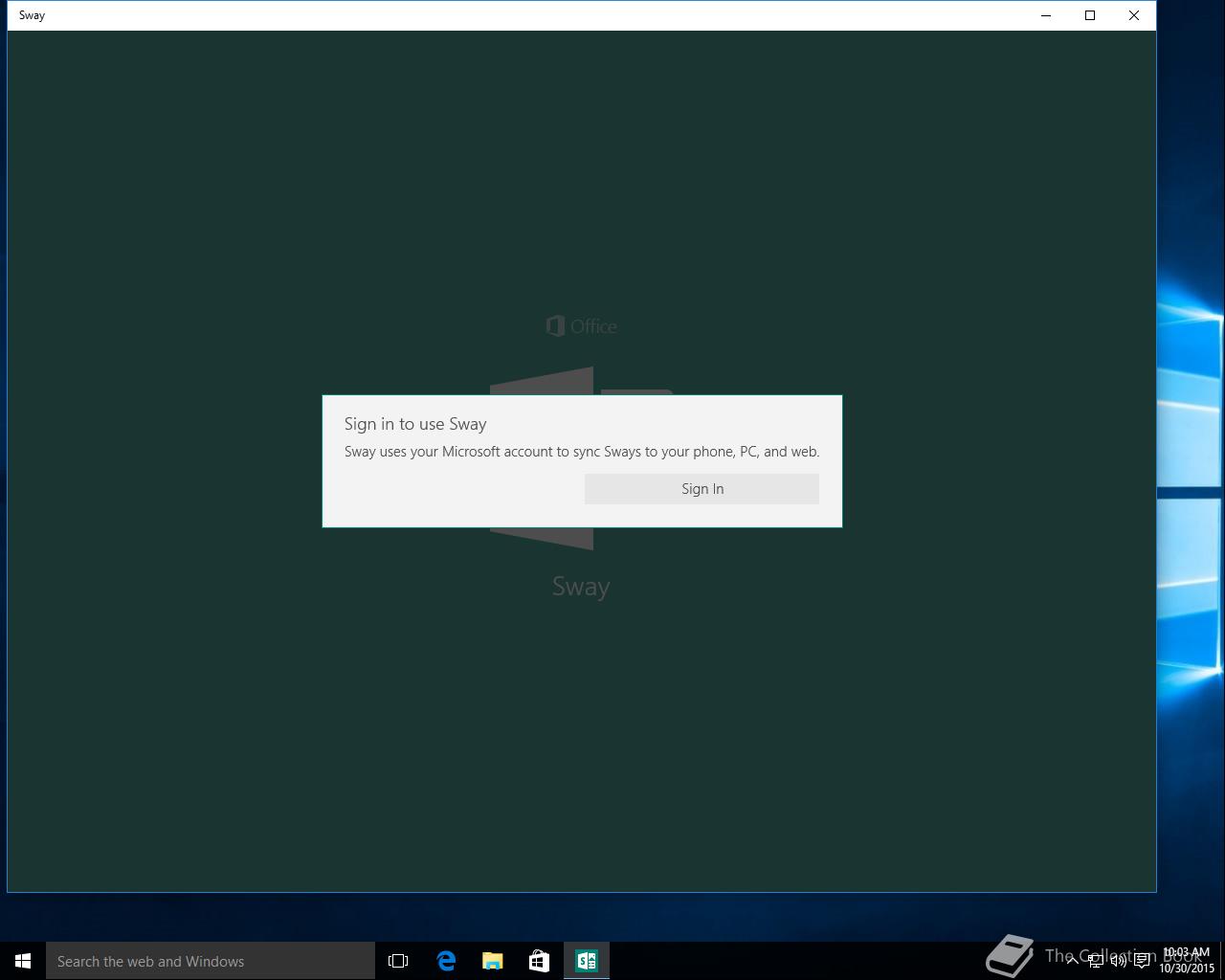Show hidden system tray icons
This screenshot has height=980, width=1225.
pyautogui.click(x=1072, y=961)
